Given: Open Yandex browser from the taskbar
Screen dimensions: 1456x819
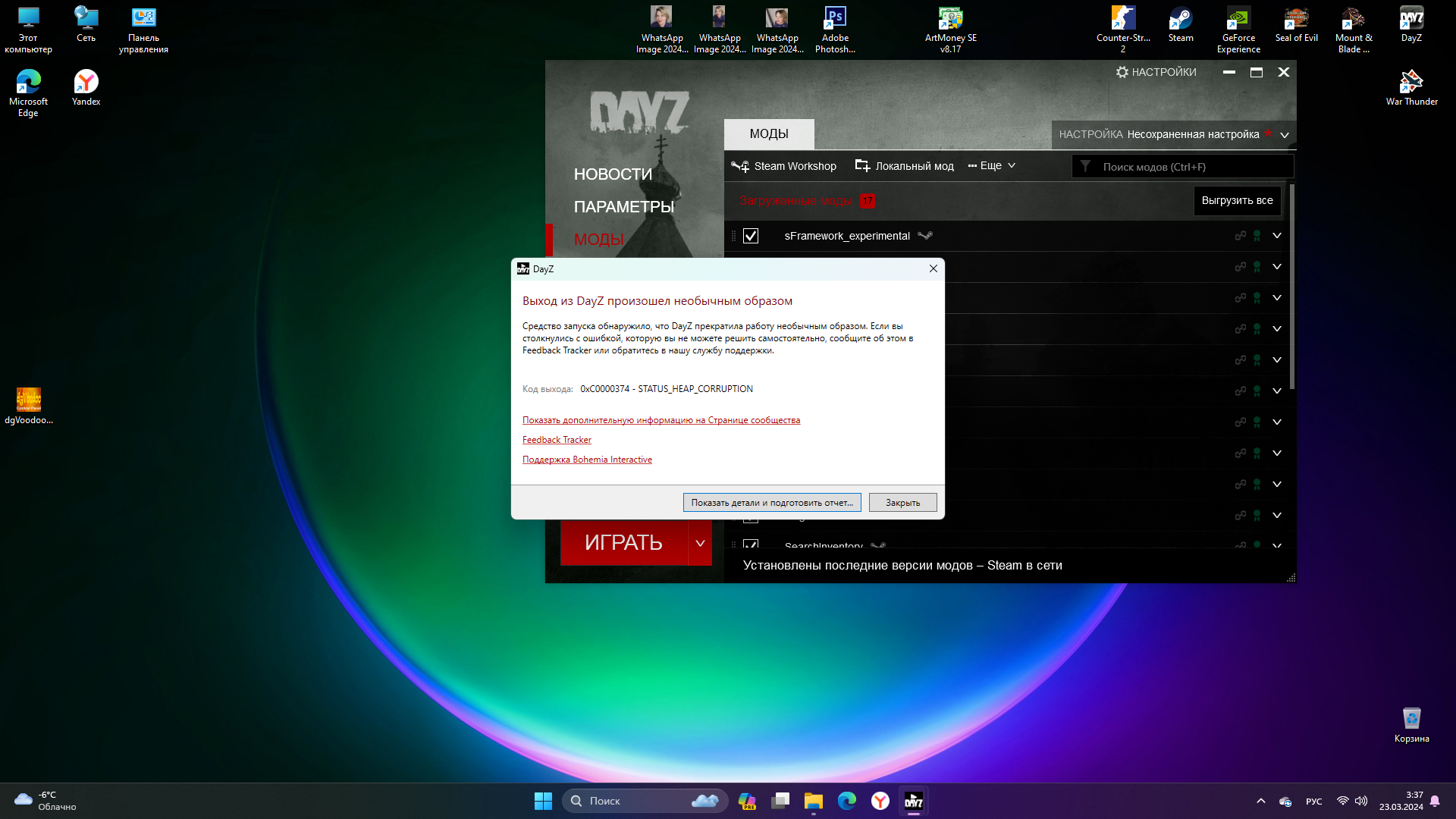Looking at the screenshot, I should (880, 801).
